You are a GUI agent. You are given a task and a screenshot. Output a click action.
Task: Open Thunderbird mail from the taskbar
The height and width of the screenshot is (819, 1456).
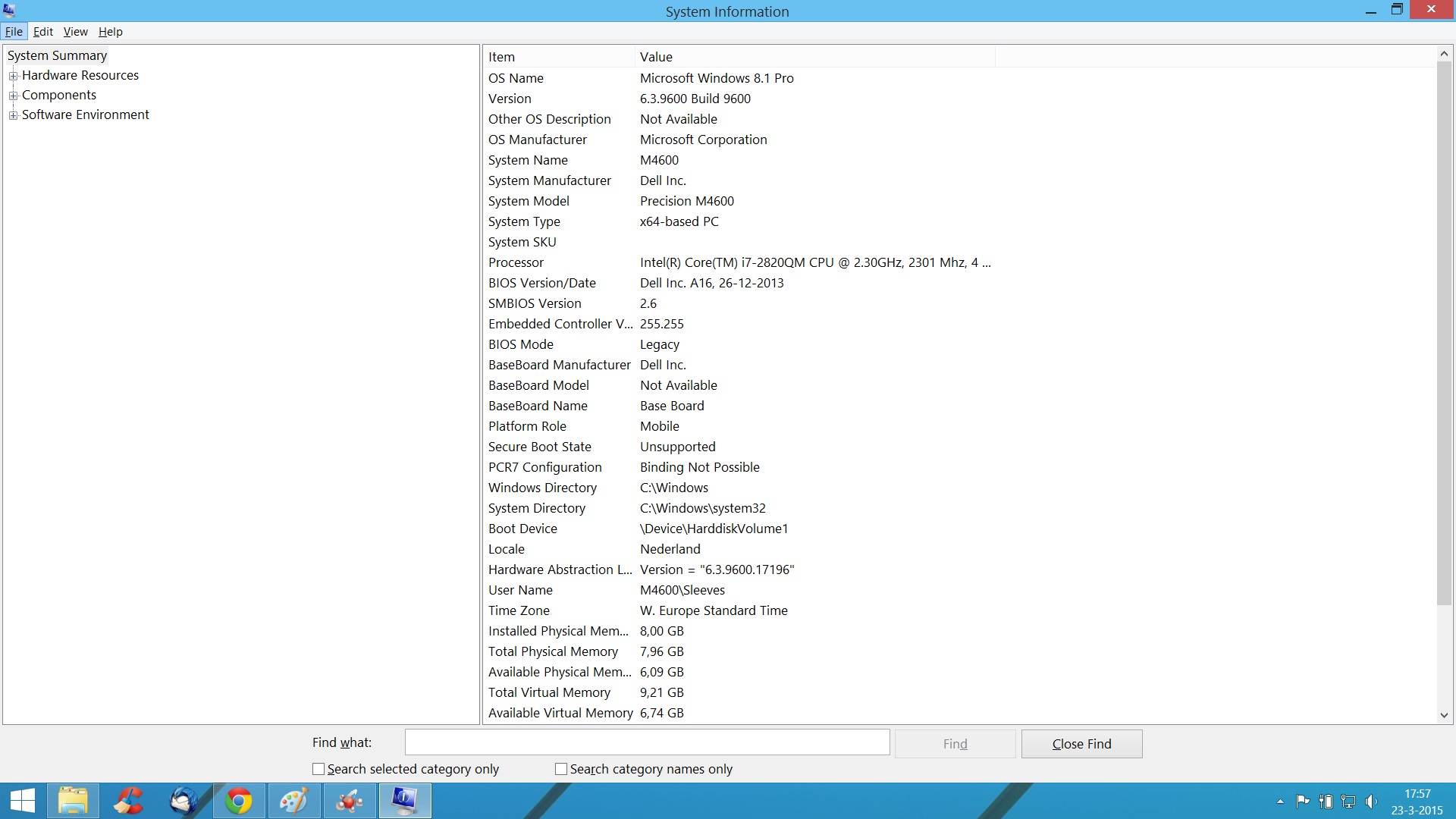(x=184, y=801)
